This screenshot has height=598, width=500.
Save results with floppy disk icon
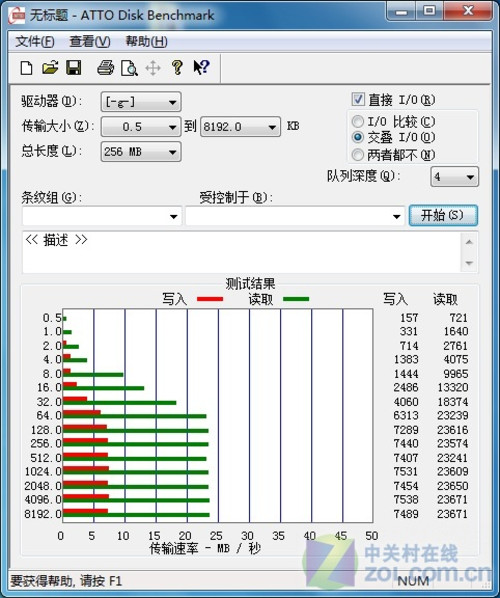[74, 68]
